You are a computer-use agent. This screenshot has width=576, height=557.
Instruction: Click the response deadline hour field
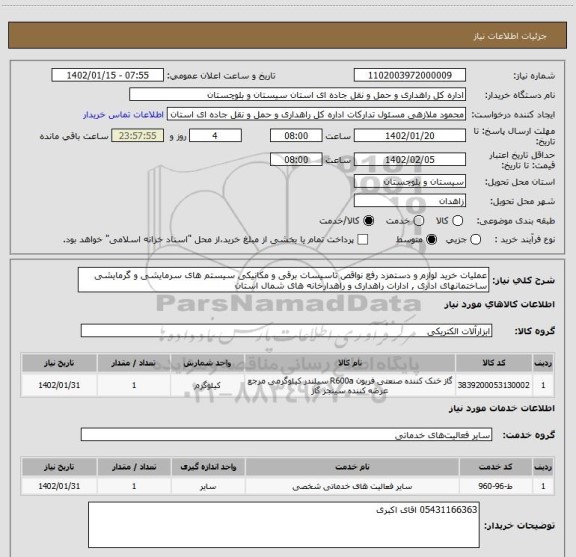point(296,136)
